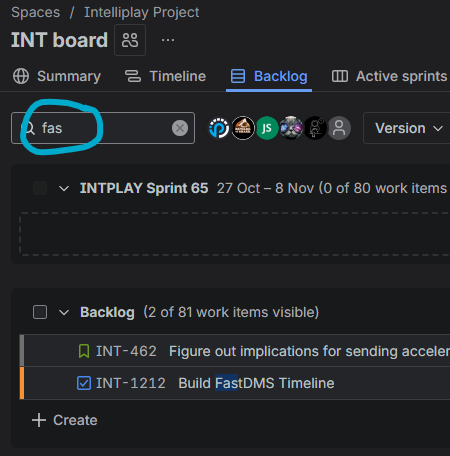This screenshot has width=450, height=456.
Task: Click the empty sprint drop zone
Action: [x=235, y=234]
